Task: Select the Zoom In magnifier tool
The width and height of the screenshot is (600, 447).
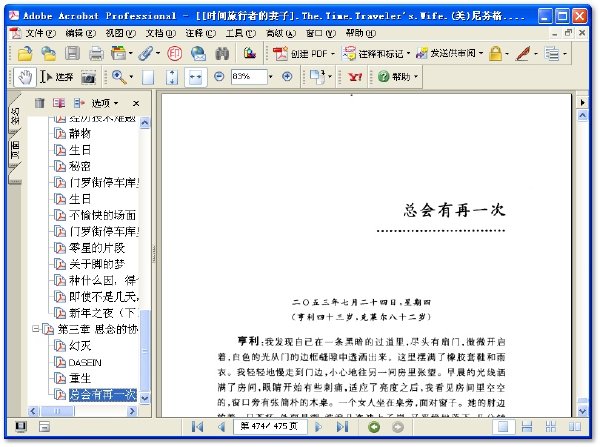Action: click(x=119, y=77)
